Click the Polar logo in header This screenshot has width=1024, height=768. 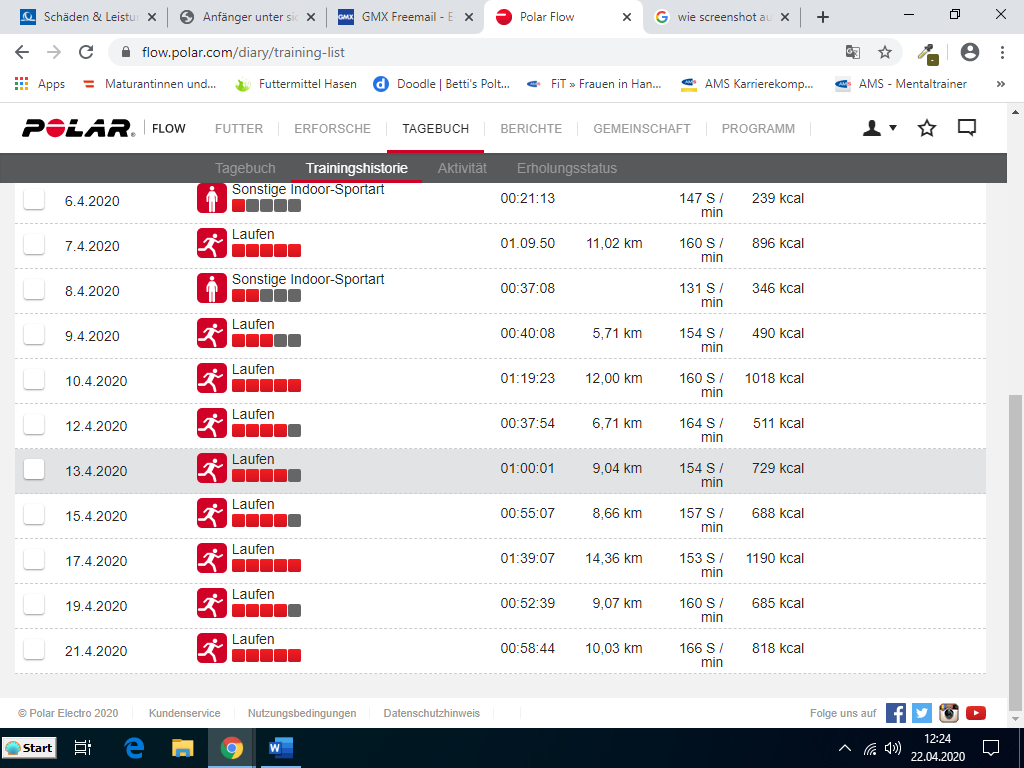click(78, 128)
